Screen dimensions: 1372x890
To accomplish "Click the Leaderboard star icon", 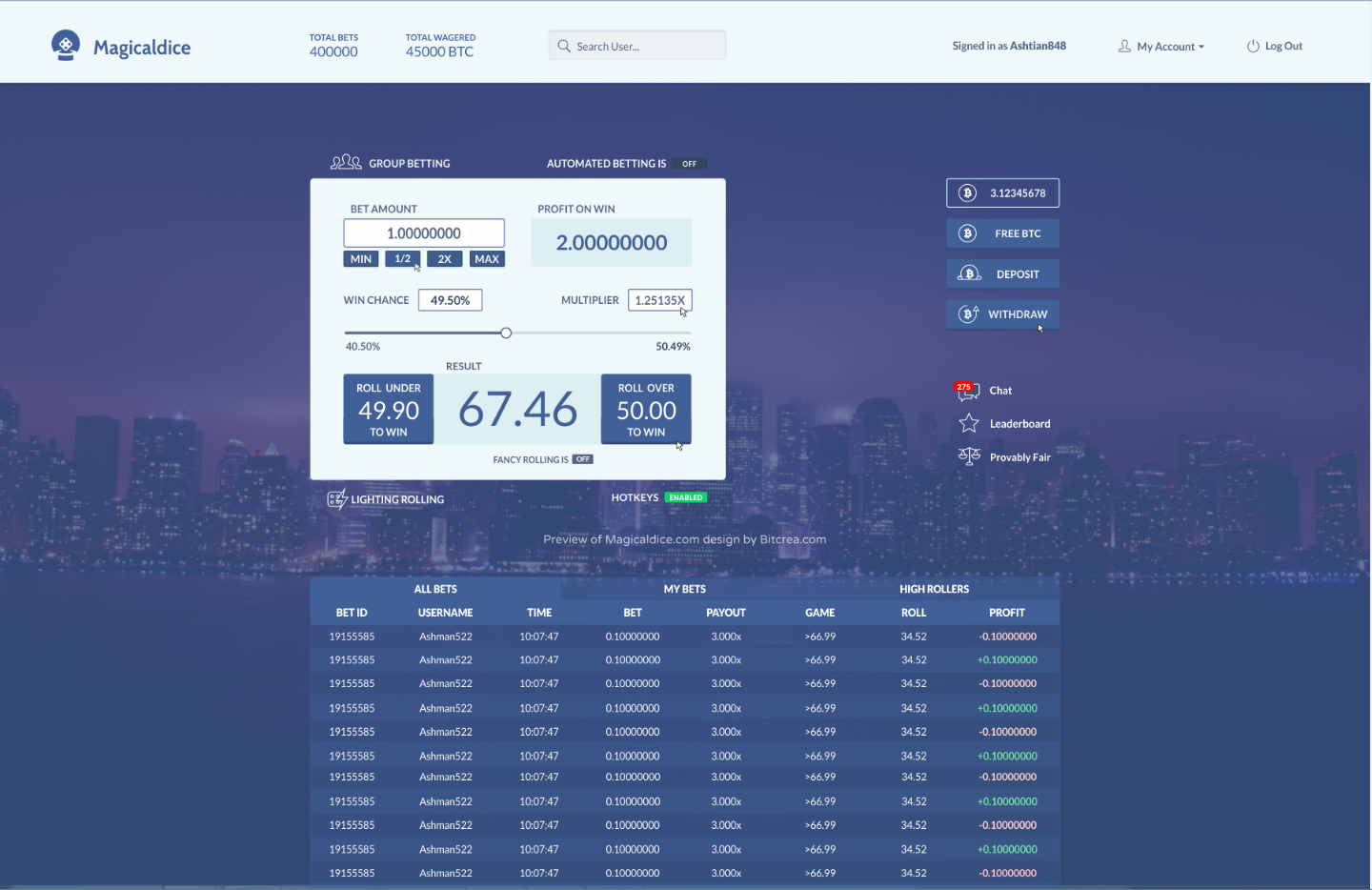I will coord(969,423).
